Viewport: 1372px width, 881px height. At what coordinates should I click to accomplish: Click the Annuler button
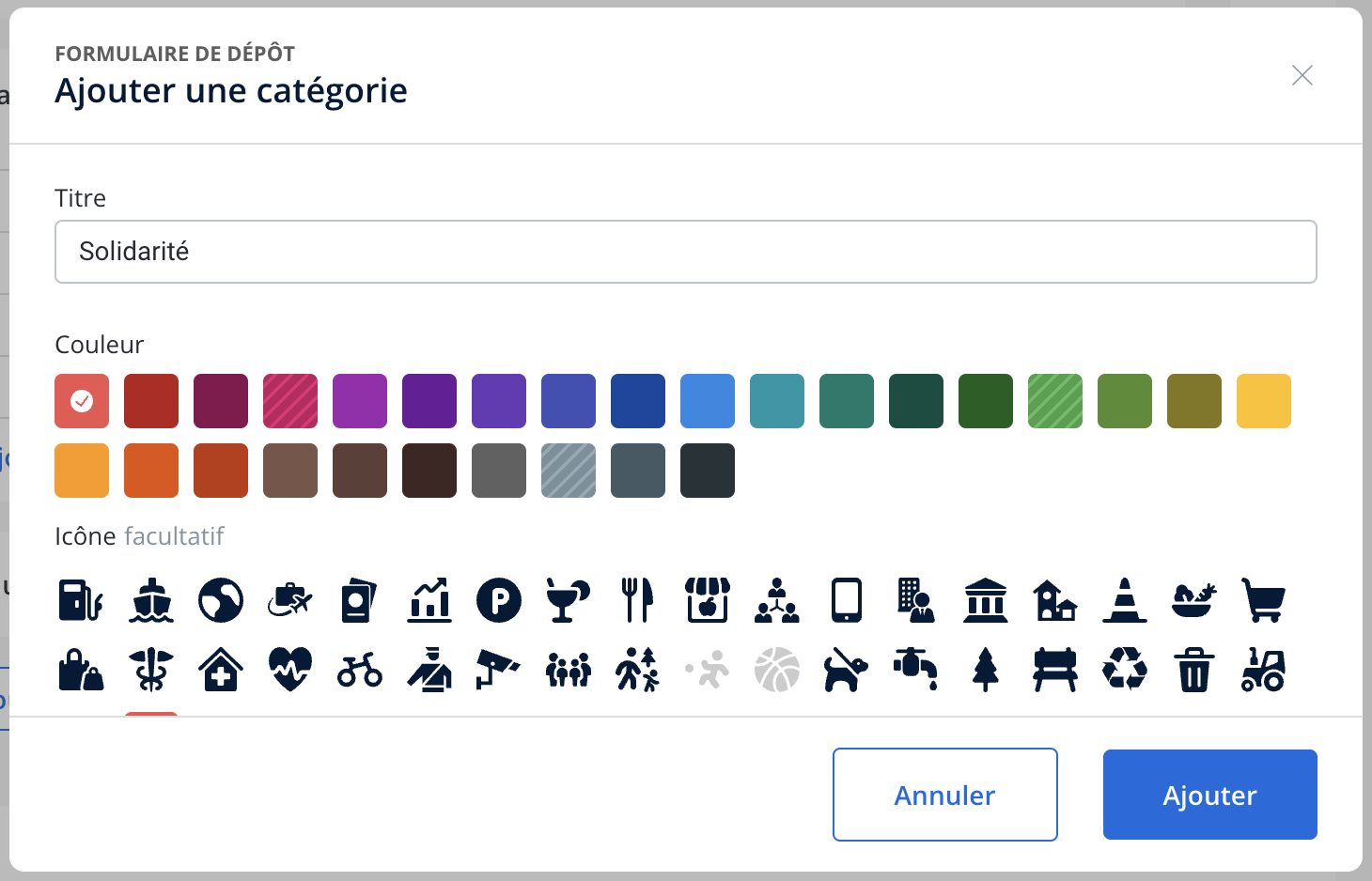(945, 795)
